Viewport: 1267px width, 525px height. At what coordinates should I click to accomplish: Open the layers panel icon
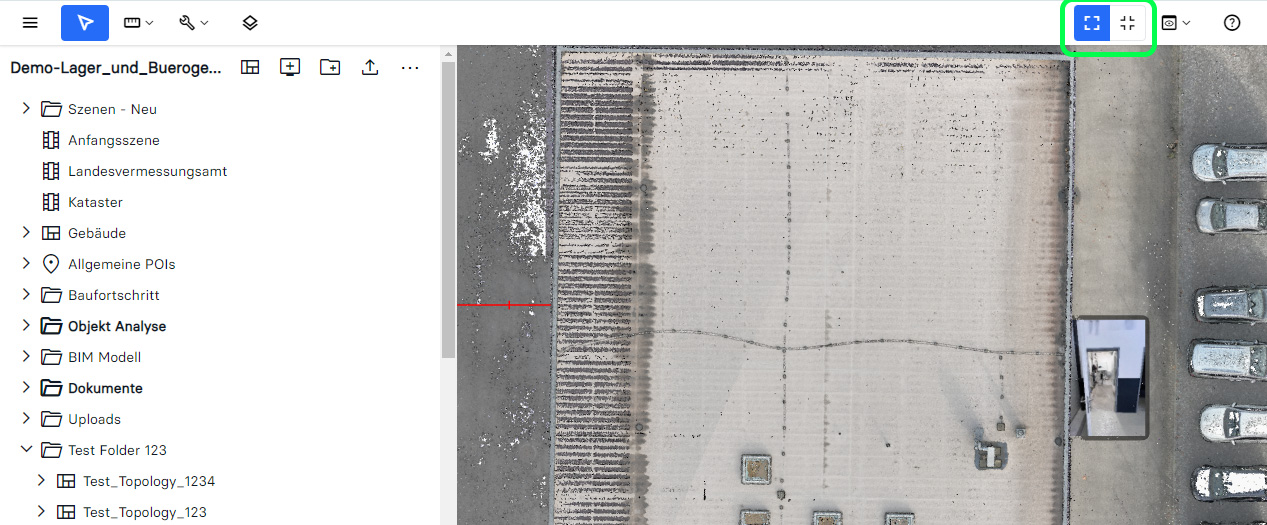coord(250,23)
